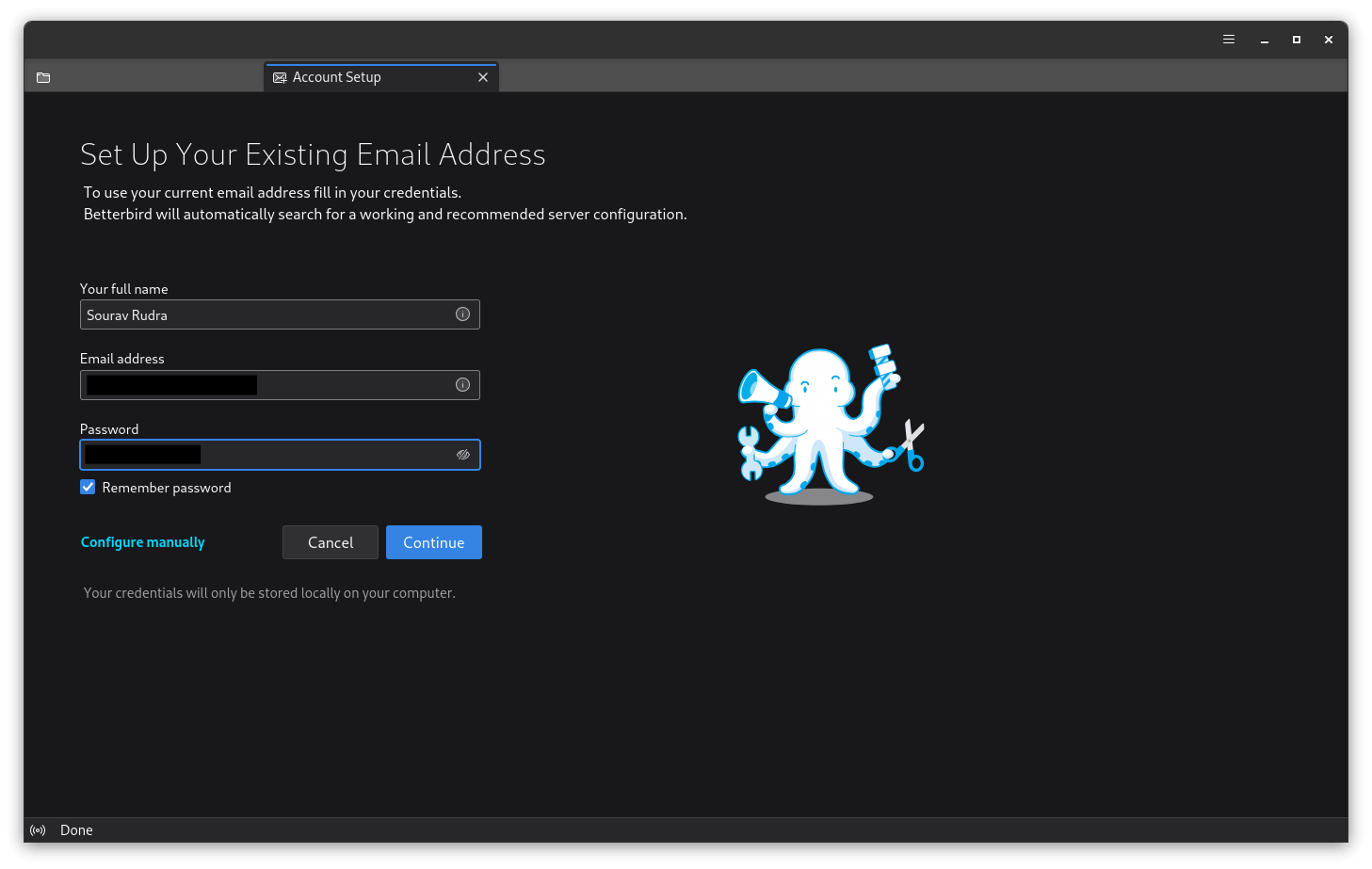Maximize the Betterbird window
This screenshot has height=869, width=1372.
pos(1297,40)
